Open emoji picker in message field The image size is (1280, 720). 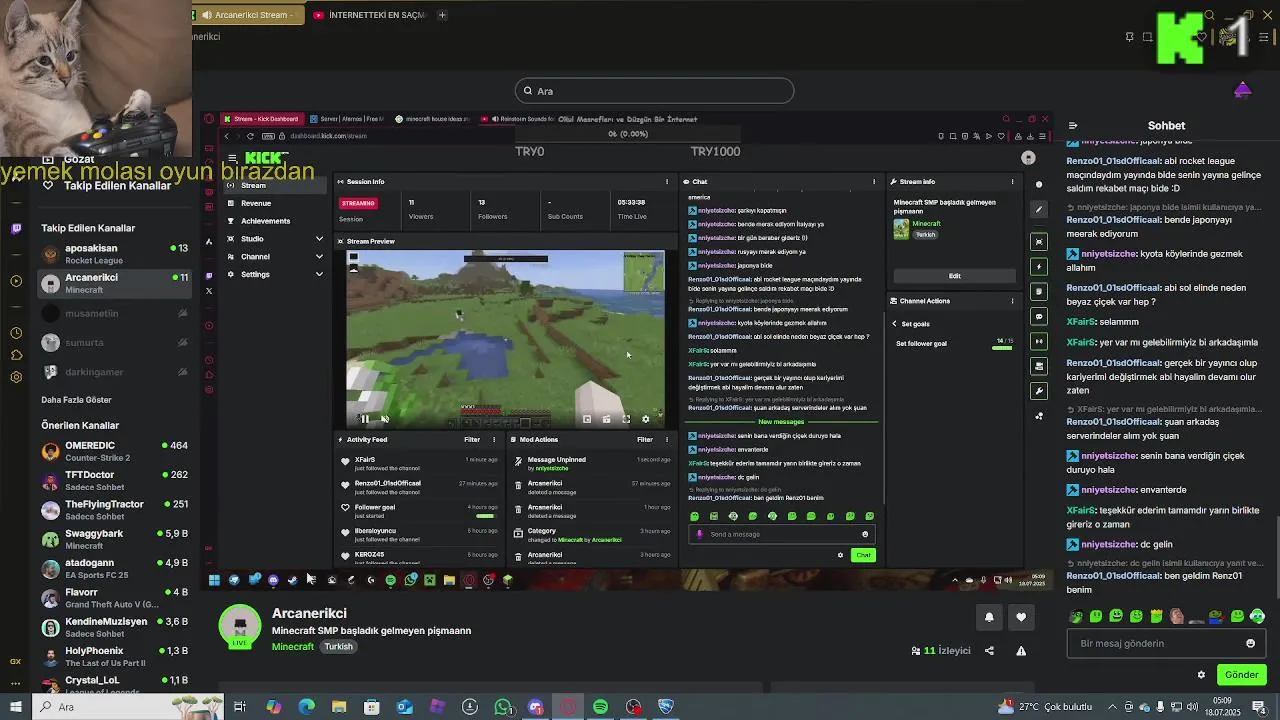coord(1250,644)
